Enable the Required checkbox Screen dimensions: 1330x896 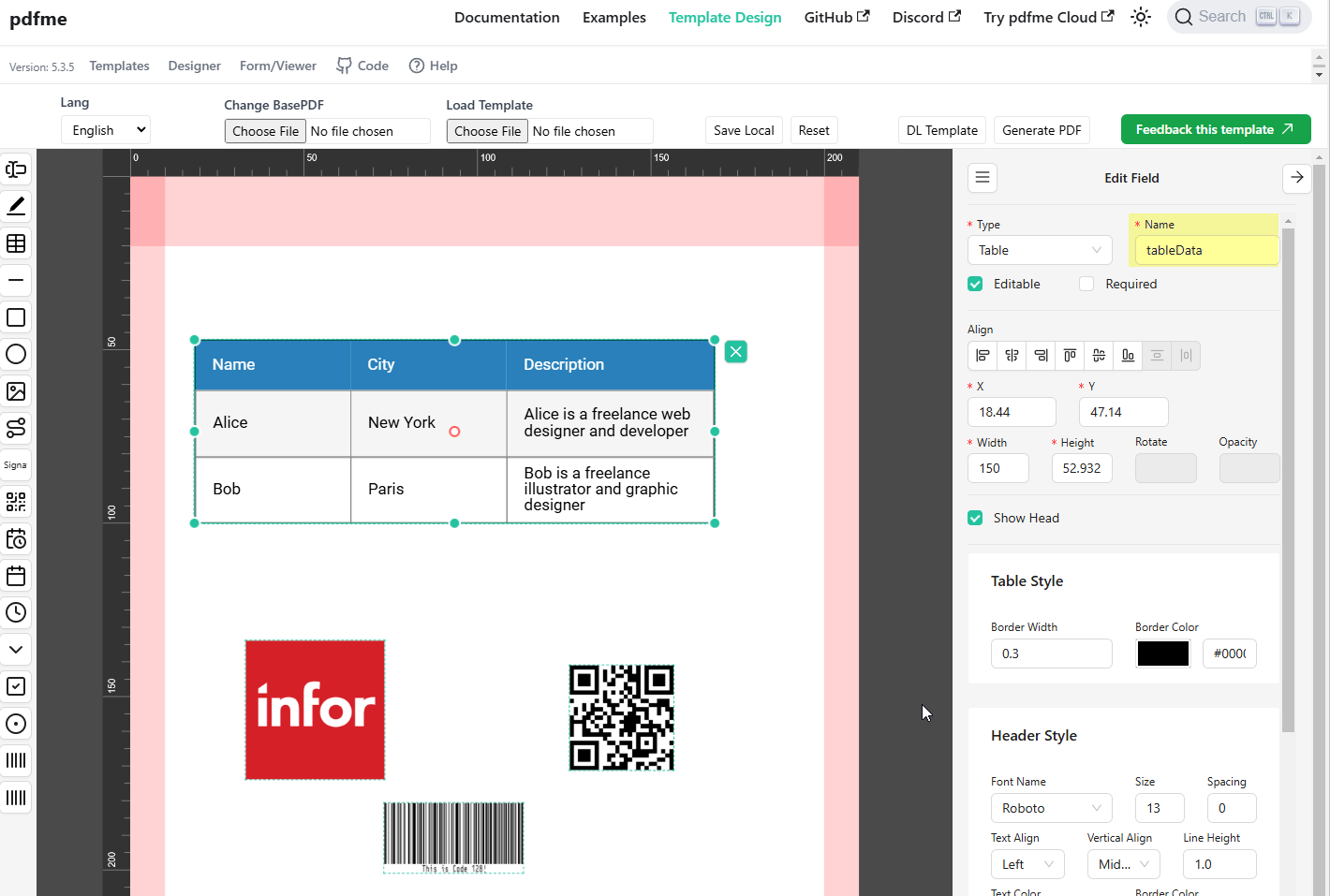coord(1086,284)
